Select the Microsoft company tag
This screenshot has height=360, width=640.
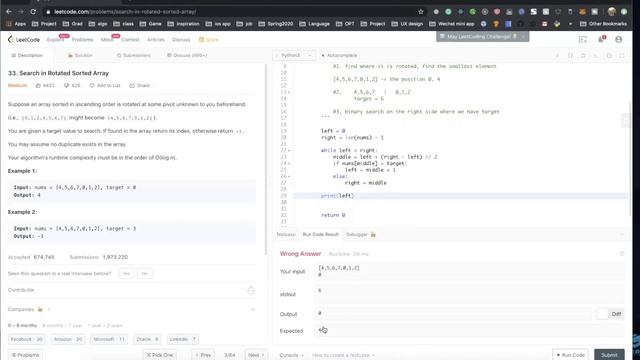[x=109, y=339]
